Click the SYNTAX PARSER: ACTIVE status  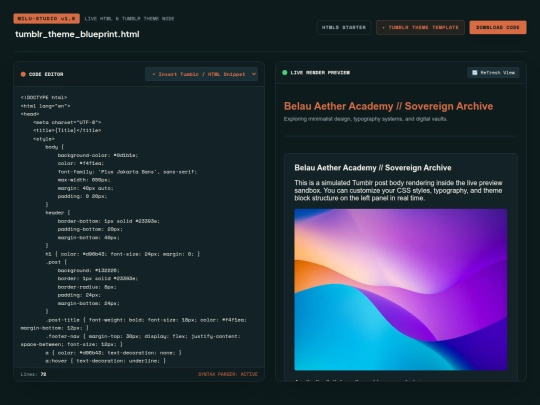(x=228, y=374)
